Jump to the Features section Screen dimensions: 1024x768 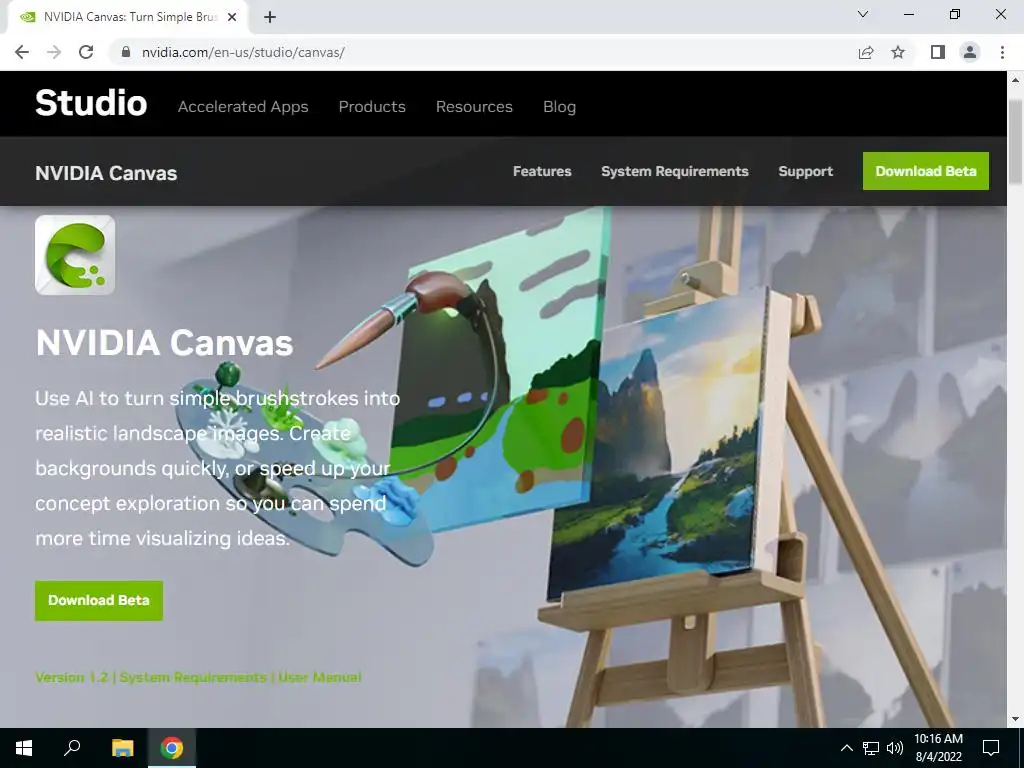coord(542,171)
